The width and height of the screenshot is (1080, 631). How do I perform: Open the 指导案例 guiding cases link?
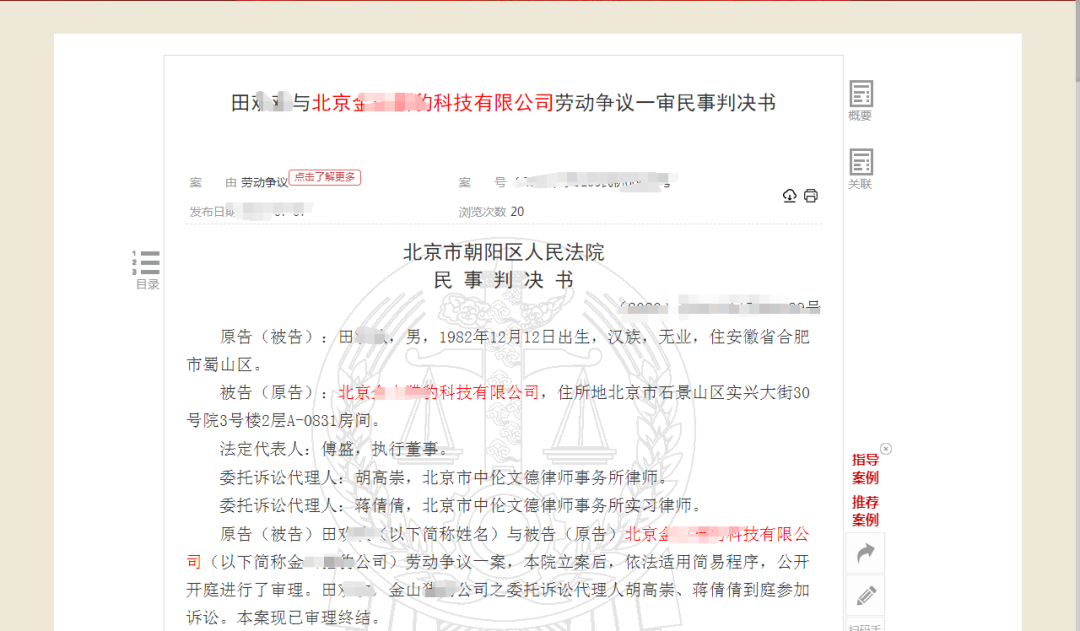pos(865,468)
